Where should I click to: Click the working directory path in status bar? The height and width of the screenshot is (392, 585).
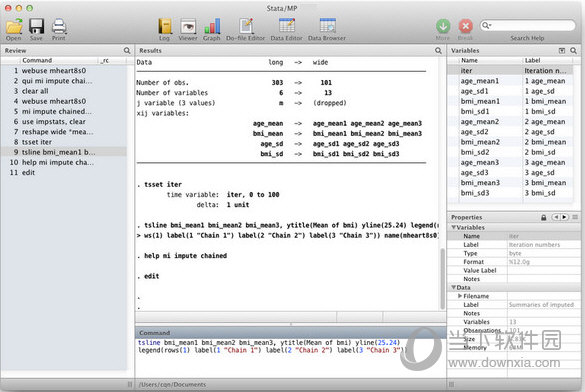[x=172, y=384]
